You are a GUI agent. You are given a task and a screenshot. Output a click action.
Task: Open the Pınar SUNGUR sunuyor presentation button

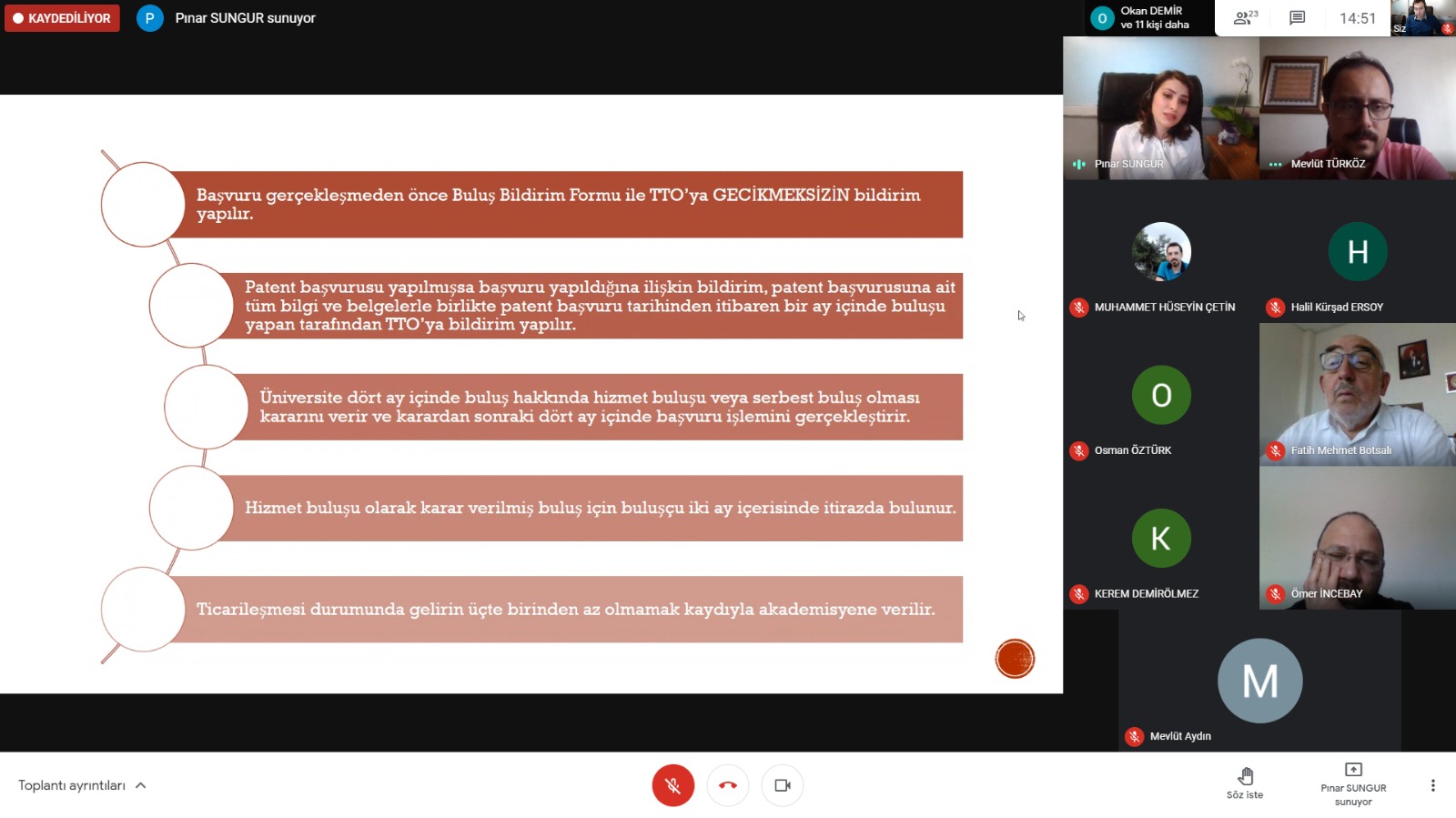coord(1353,783)
